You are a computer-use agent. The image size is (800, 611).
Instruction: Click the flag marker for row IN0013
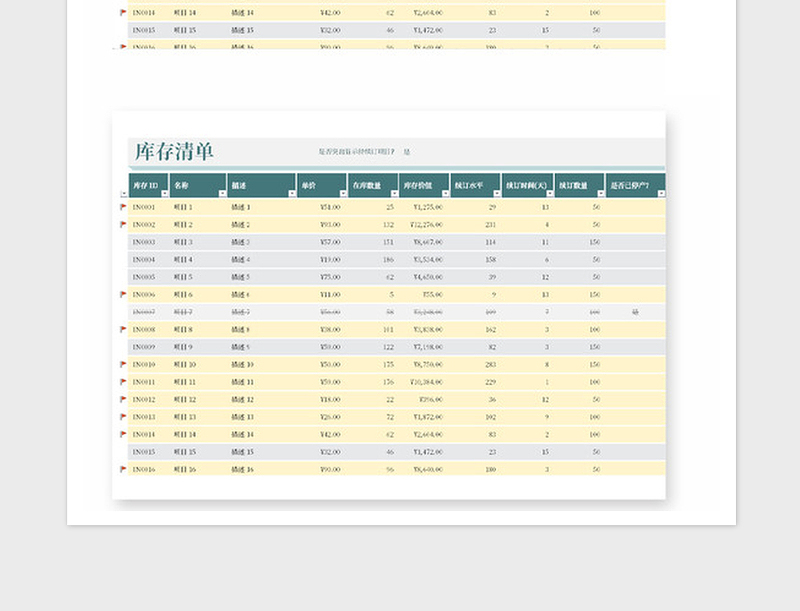(124, 417)
